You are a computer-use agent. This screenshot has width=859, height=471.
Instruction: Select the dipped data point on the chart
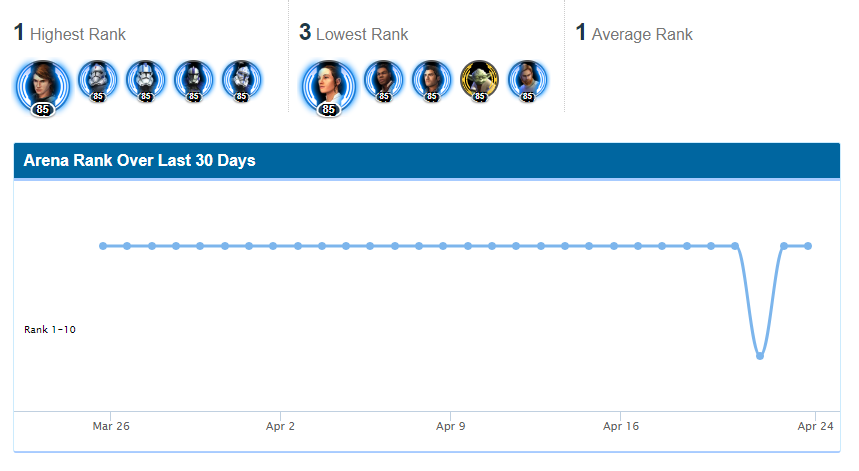760,356
